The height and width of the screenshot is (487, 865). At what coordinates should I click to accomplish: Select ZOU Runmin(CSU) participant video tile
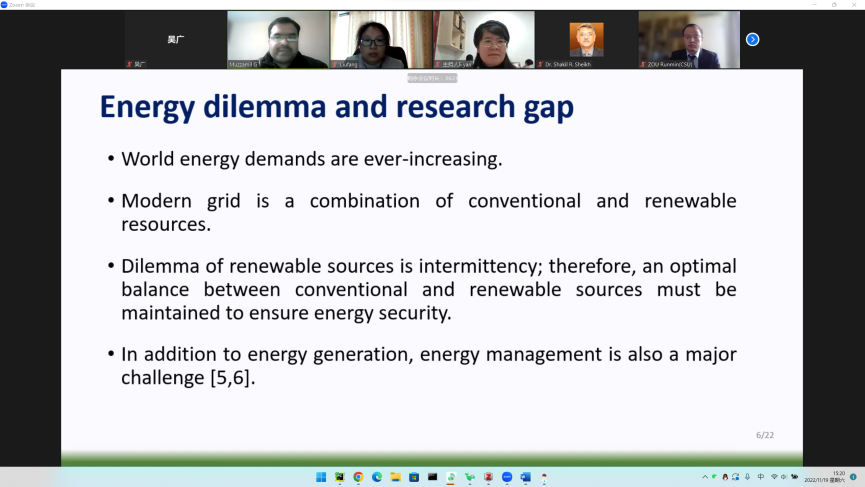(689, 40)
